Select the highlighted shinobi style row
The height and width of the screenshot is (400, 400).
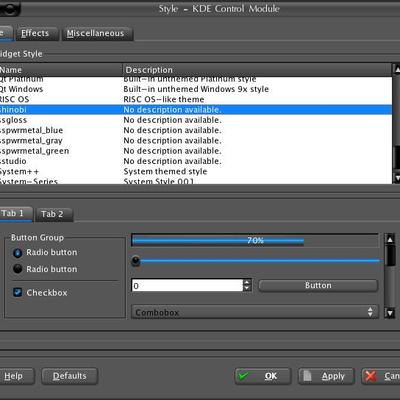[x=196, y=110]
